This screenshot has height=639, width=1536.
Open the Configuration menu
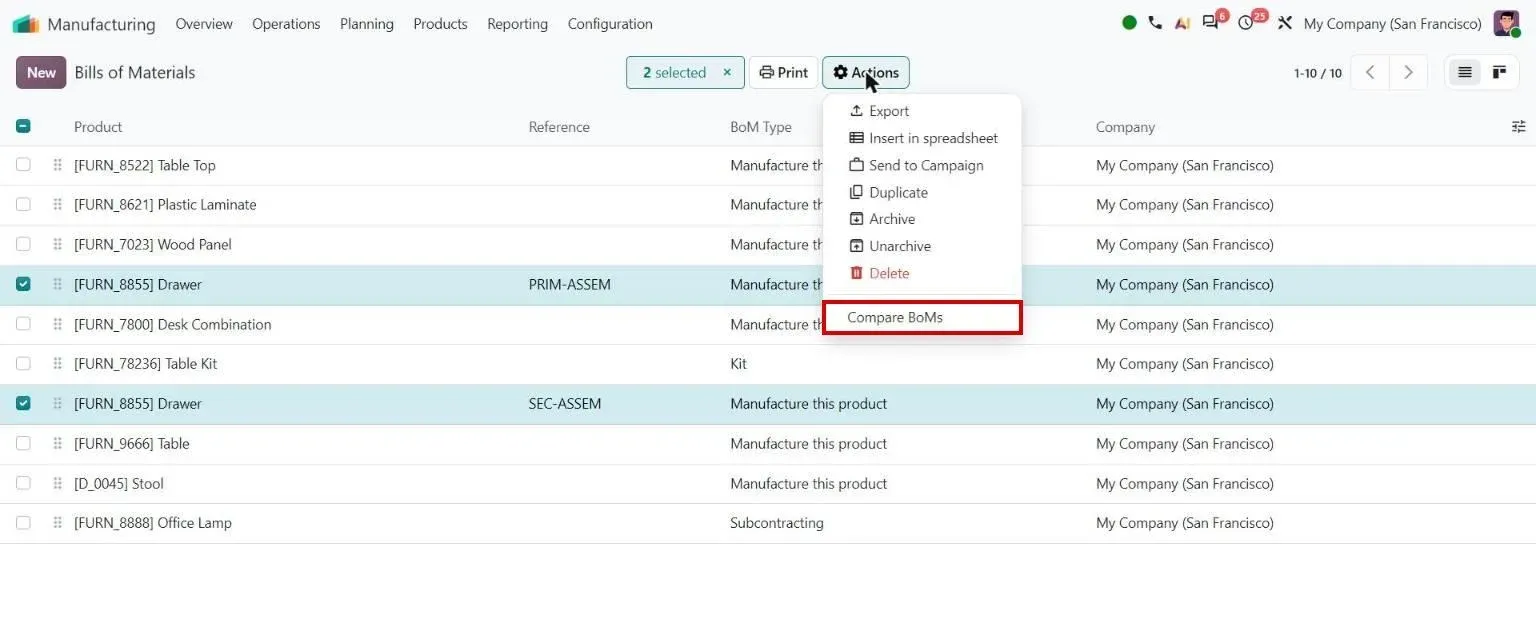point(610,24)
